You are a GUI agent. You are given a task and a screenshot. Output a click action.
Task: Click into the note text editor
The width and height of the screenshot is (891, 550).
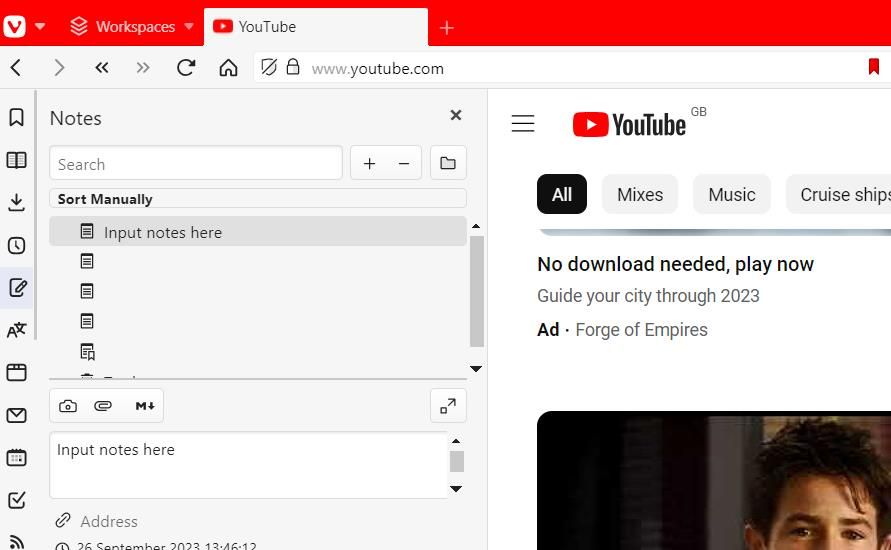pyautogui.click(x=249, y=465)
